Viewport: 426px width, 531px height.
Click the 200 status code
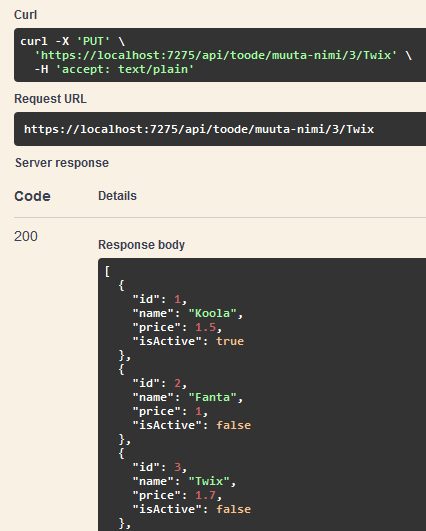(x=26, y=236)
